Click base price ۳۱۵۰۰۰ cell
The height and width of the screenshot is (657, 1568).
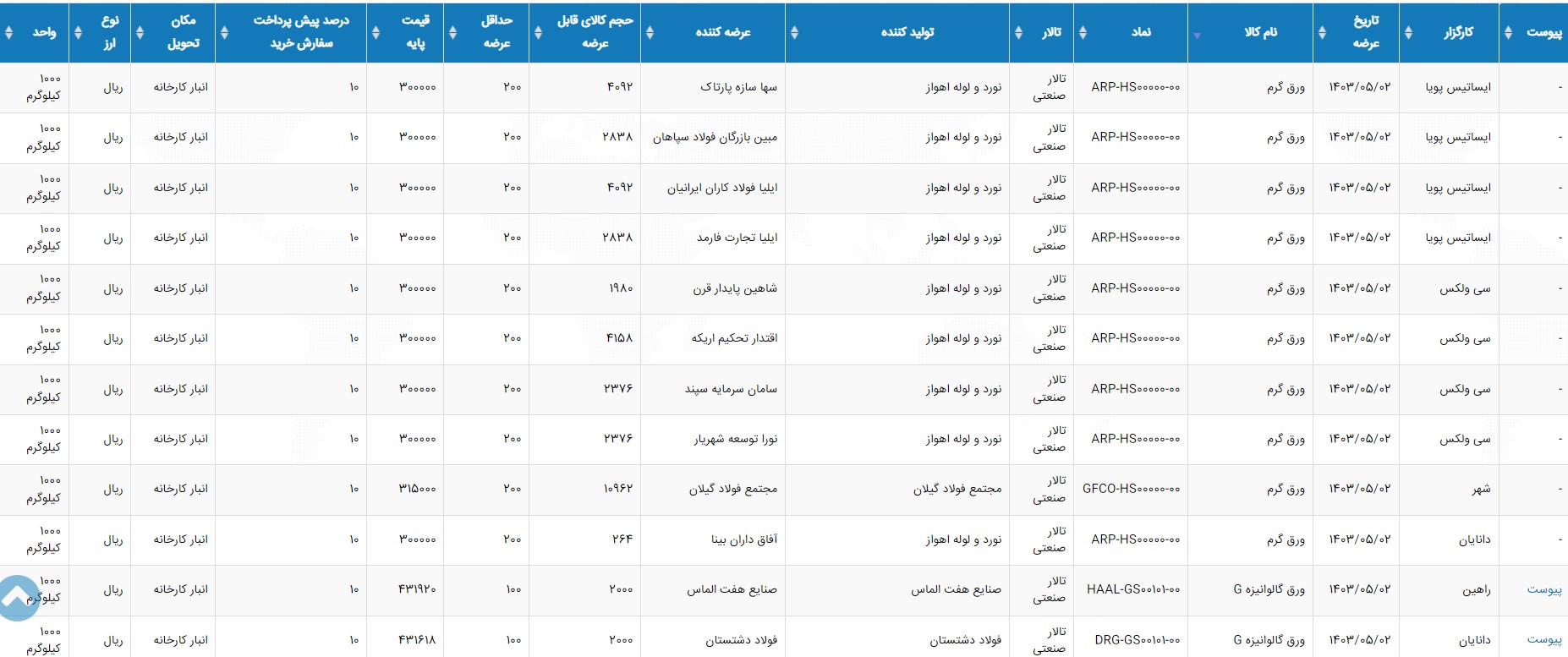[418, 489]
